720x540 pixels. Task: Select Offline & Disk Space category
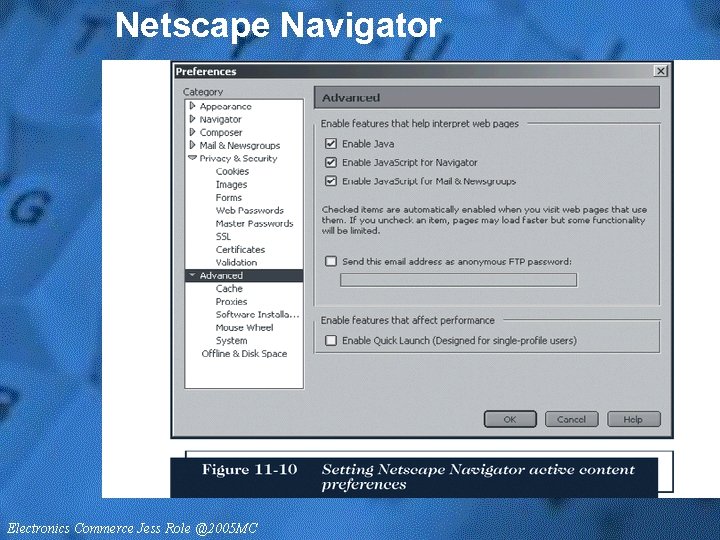click(x=244, y=354)
